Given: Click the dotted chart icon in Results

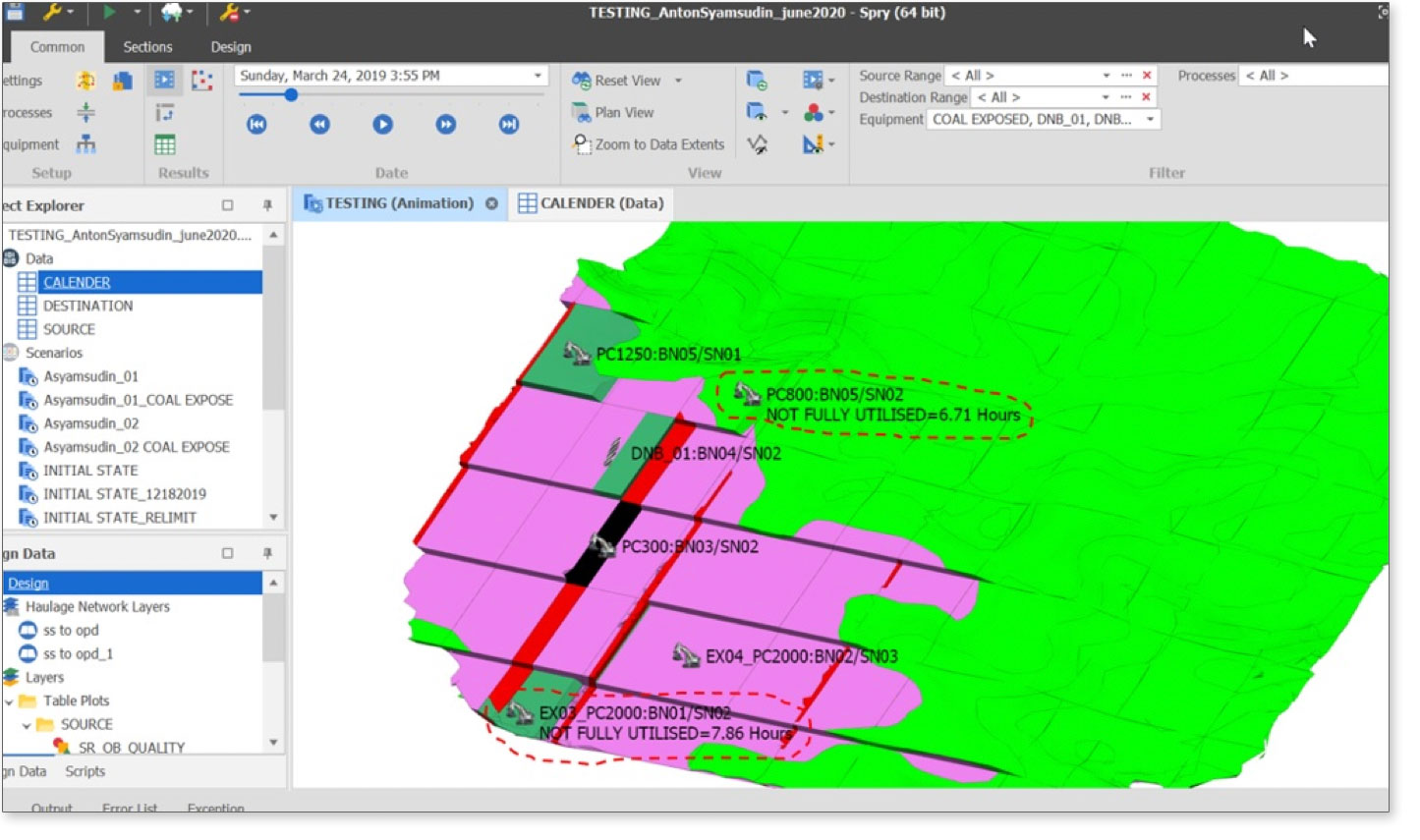Looking at the screenshot, I should click(x=202, y=81).
